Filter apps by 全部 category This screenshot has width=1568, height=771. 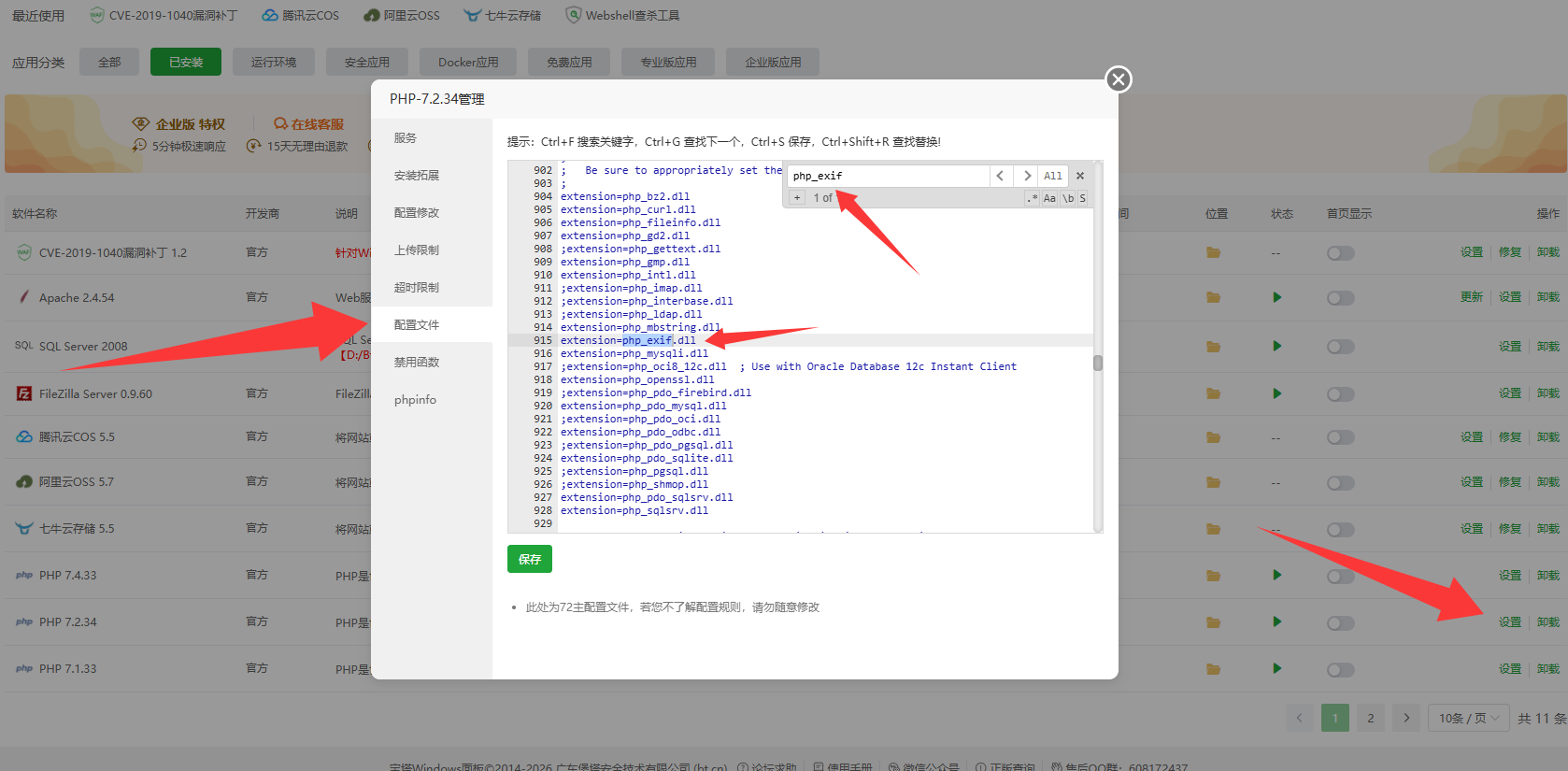(109, 62)
